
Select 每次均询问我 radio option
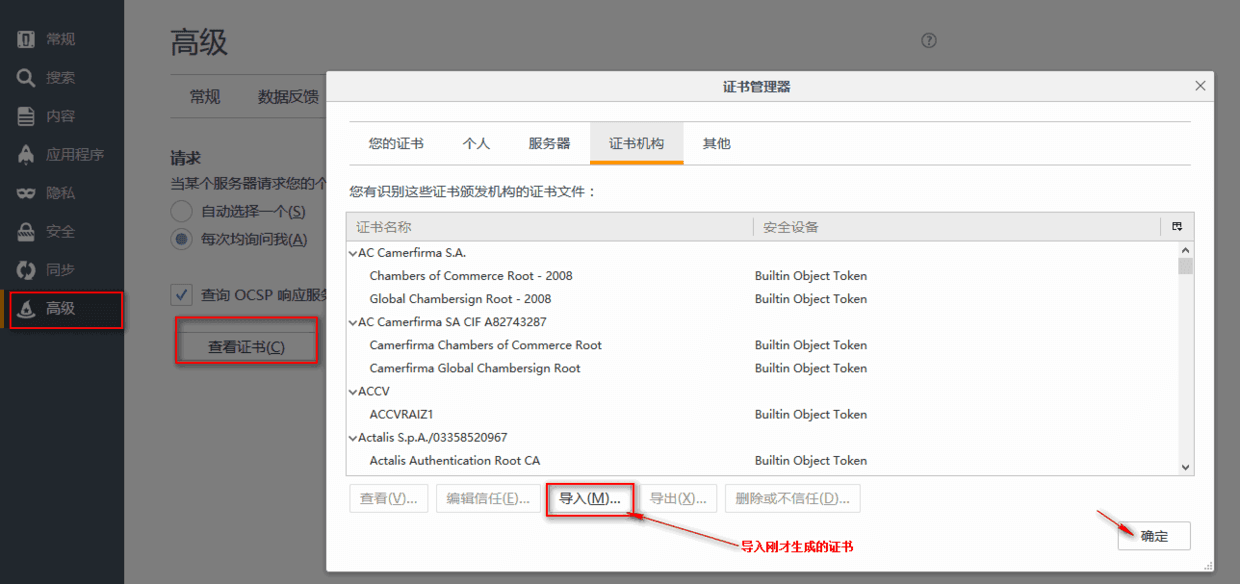pyautogui.click(x=181, y=239)
